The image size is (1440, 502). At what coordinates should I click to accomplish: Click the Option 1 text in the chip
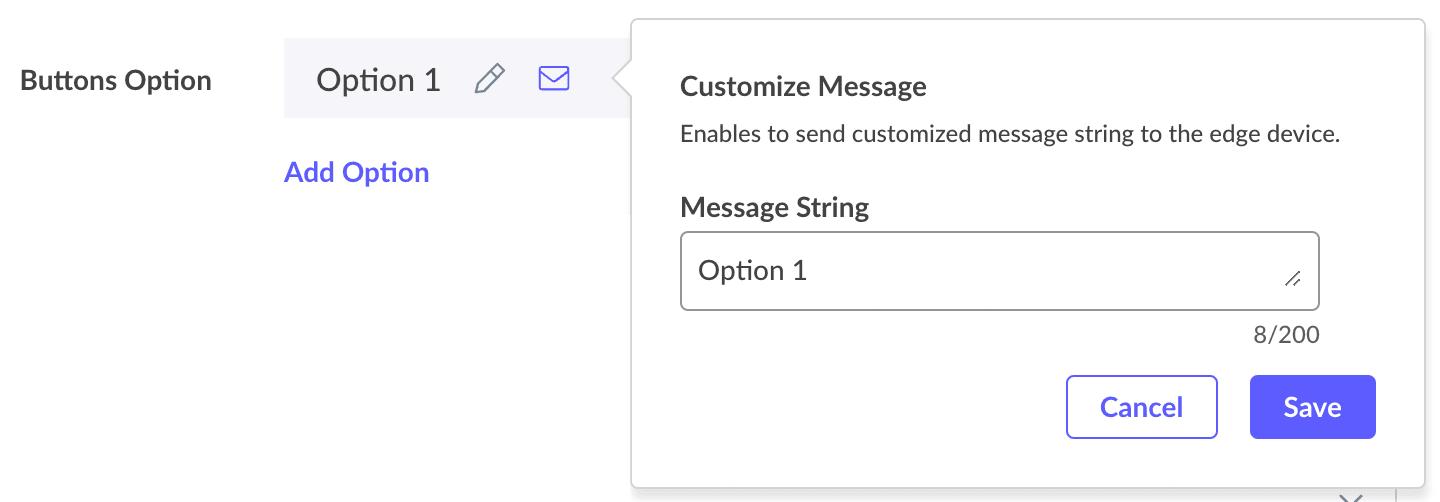(378, 80)
